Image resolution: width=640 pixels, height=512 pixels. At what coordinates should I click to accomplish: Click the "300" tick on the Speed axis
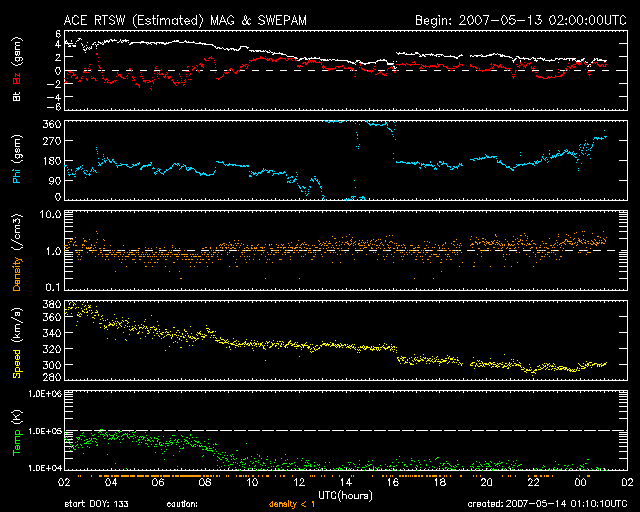click(x=52, y=365)
